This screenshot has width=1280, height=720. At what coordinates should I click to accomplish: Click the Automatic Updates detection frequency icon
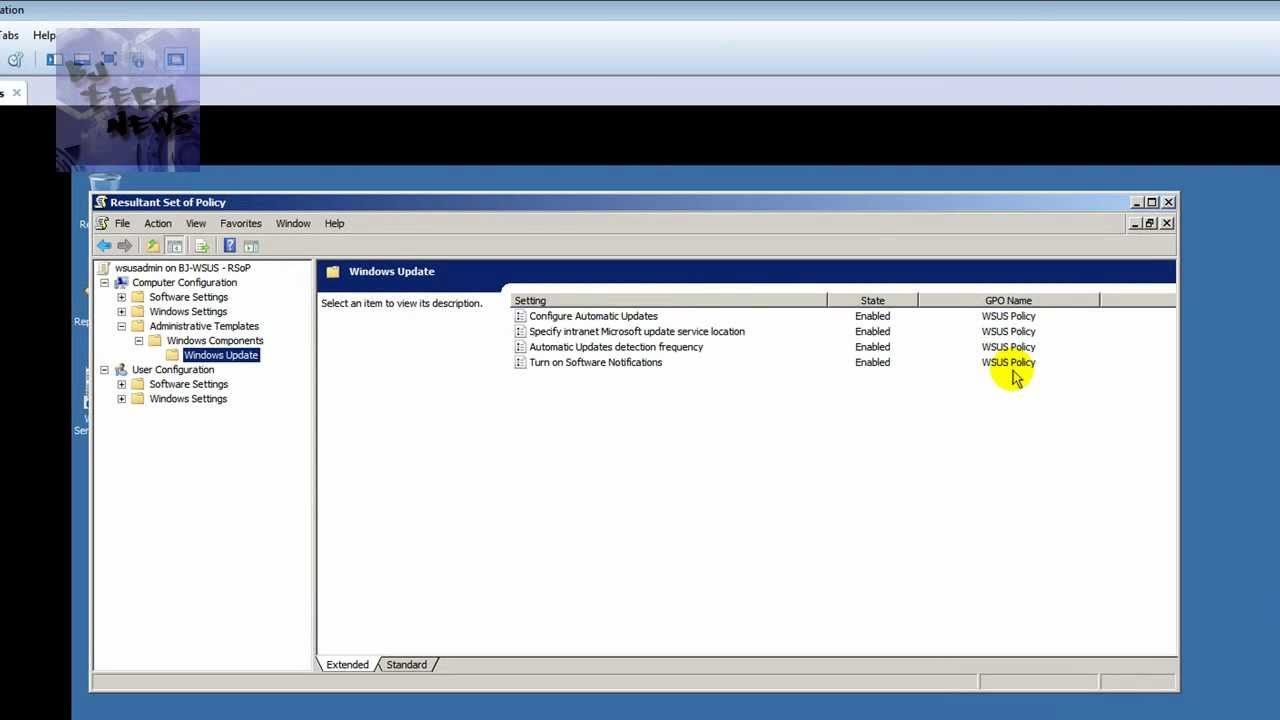[520, 347]
